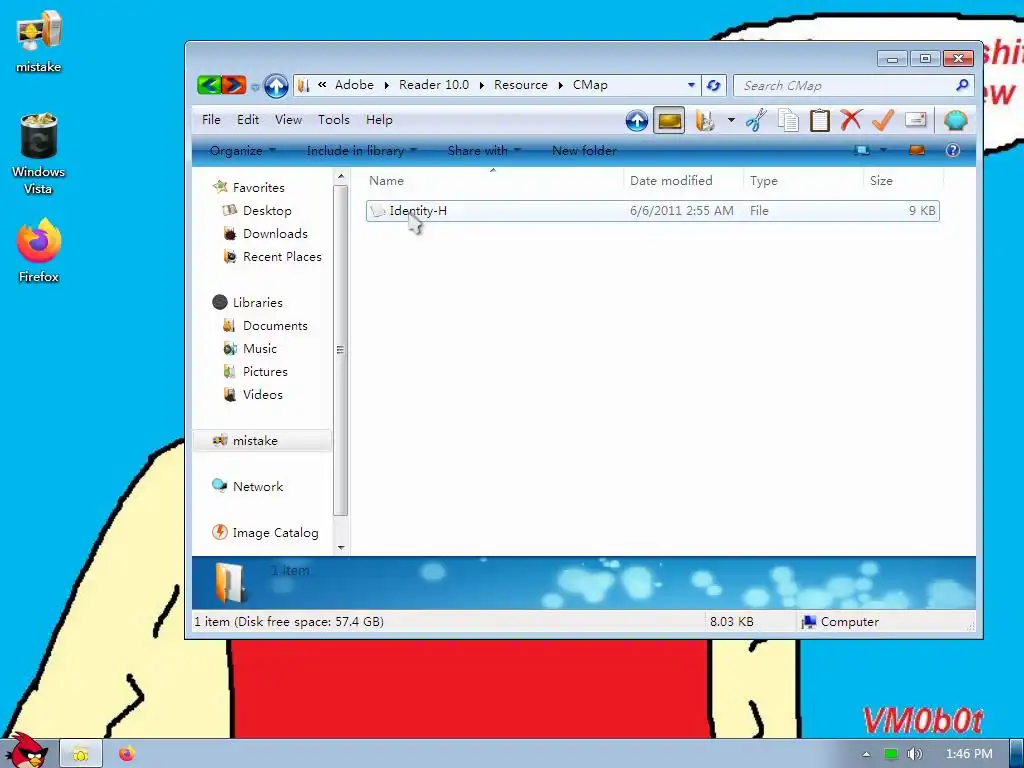This screenshot has height=768, width=1024.
Task: Click Resource in the breadcrumb path
Action: tap(520, 85)
